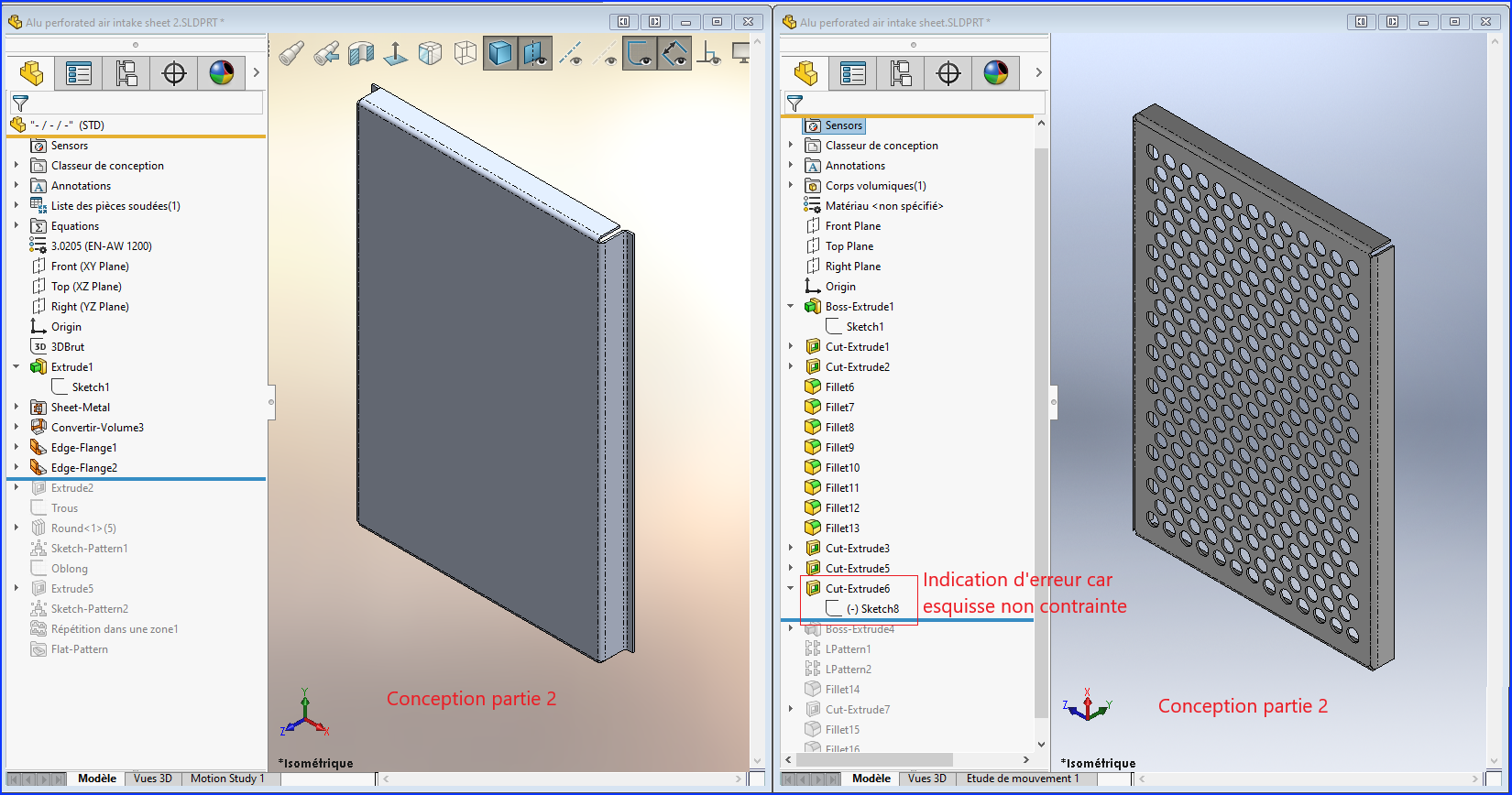The height and width of the screenshot is (795, 1512).
Task: Click filter funnel icon in left feature tree
Action: tap(20, 103)
